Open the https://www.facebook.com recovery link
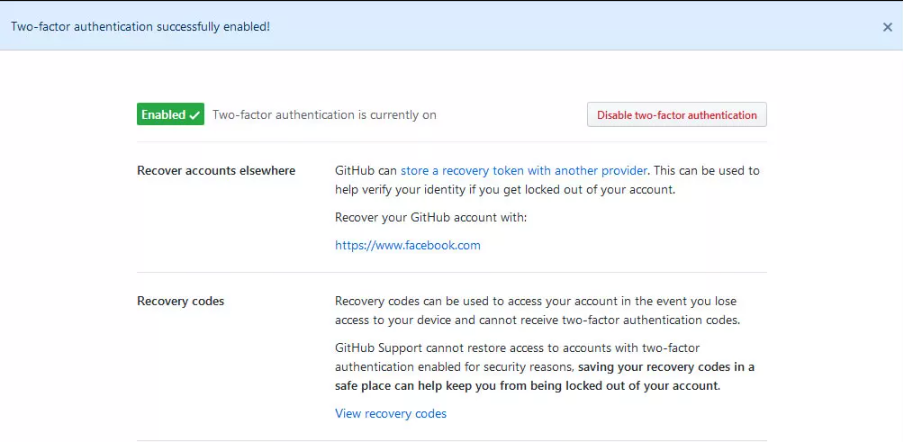This screenshot has width=903, height=442. [x=408, y=245]
